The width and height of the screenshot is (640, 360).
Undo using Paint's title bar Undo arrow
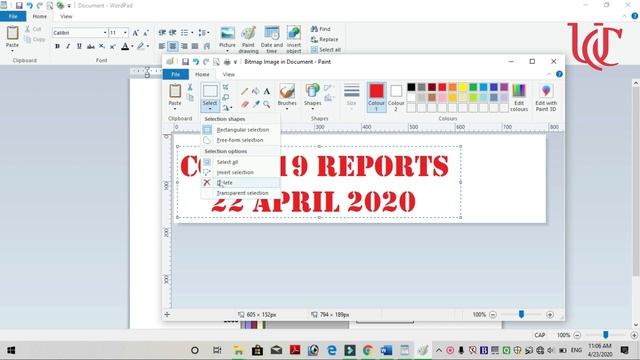(x=196, y=62)
